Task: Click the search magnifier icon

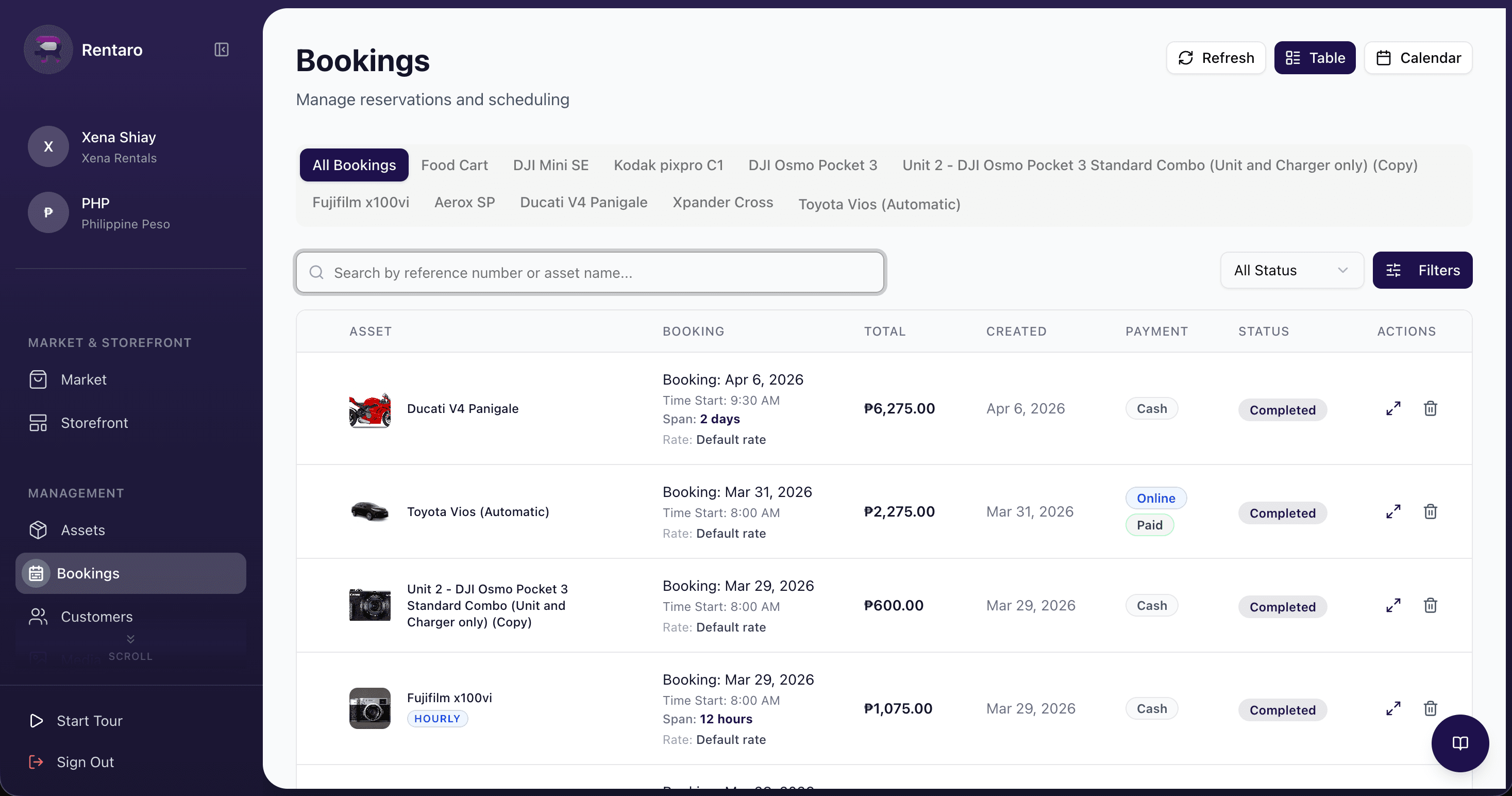Action: pos(316,272)
